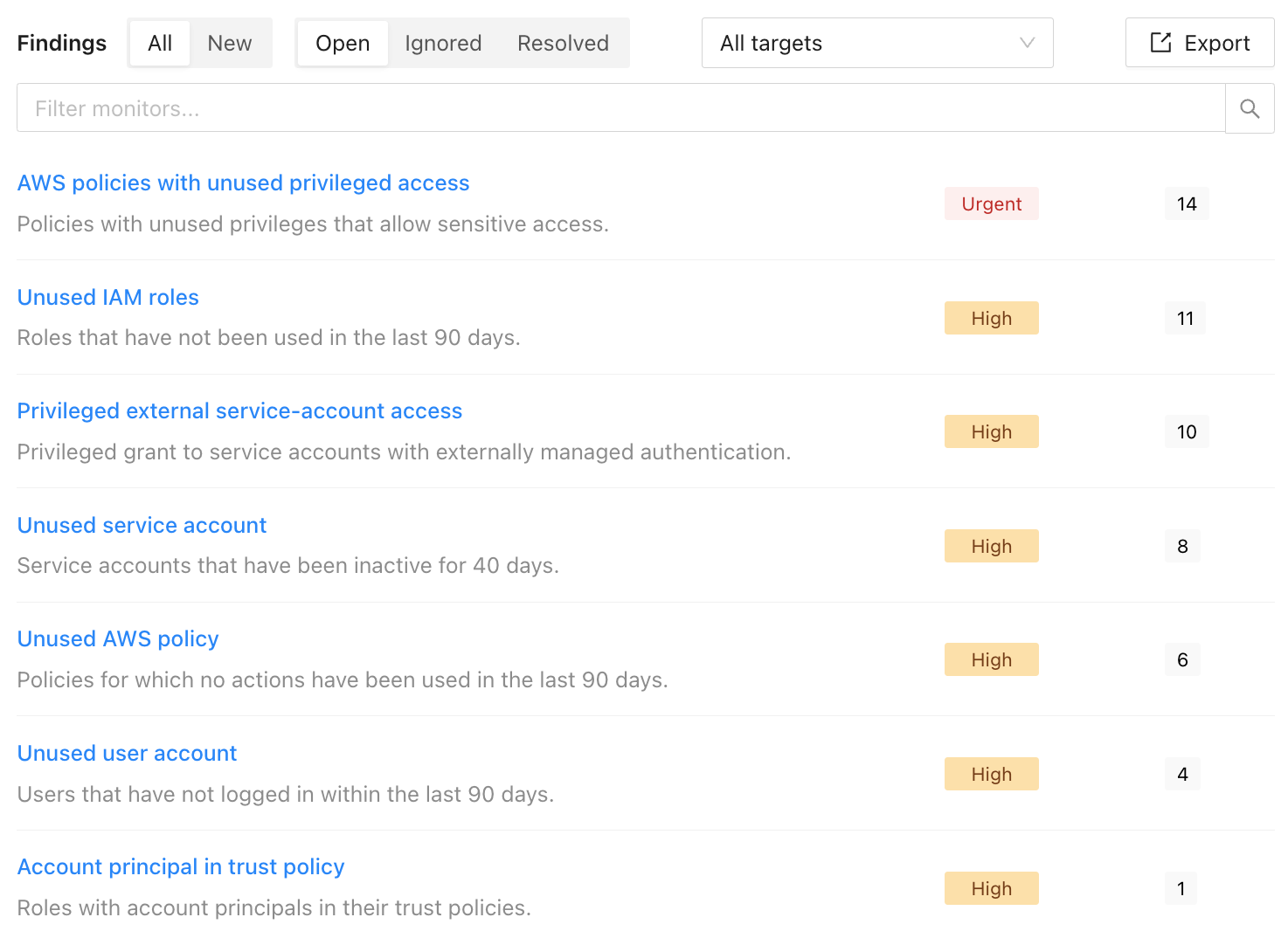Switch to the Ignored tab

coord(443,43)
